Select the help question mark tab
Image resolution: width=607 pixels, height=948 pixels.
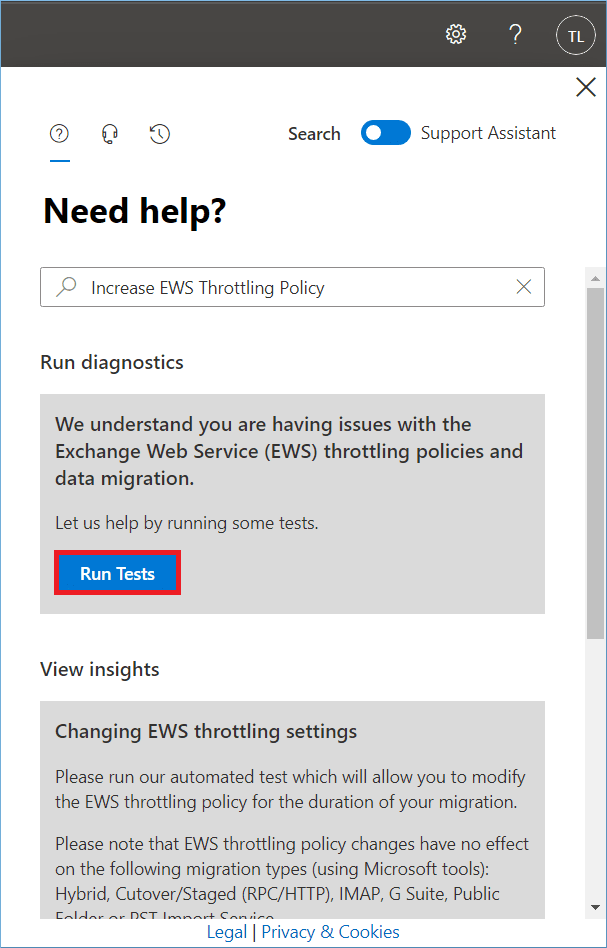tap(59, 134)
